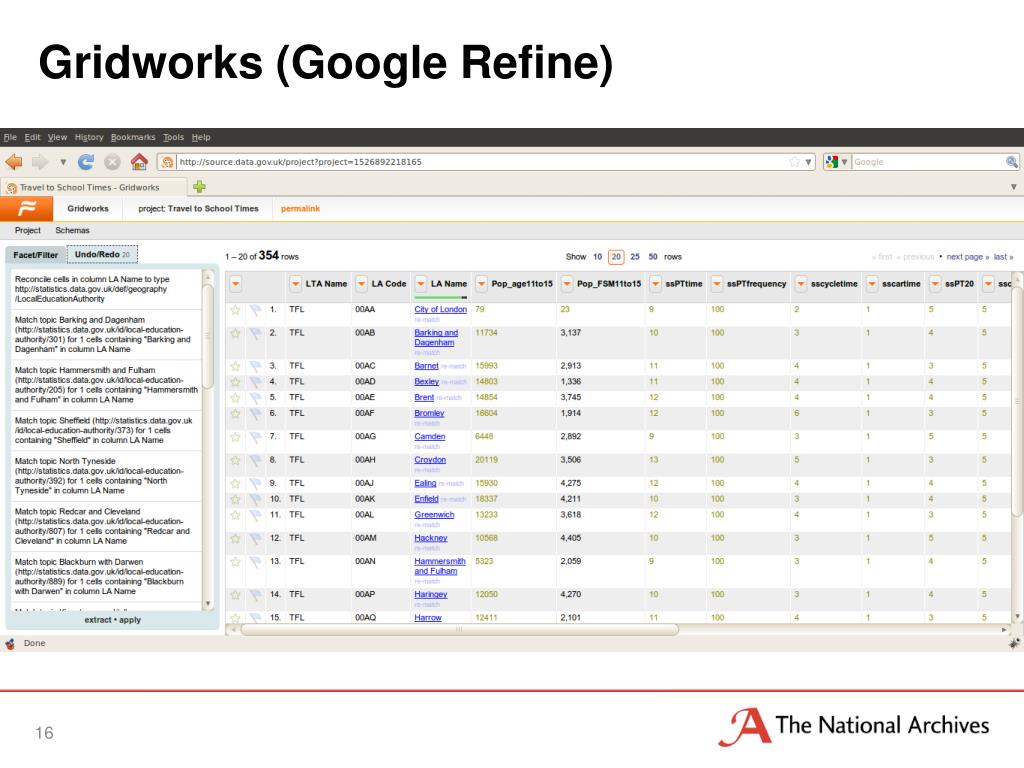Show 50 rows per page
The image size is (1024, 768).
click(653, 257)
